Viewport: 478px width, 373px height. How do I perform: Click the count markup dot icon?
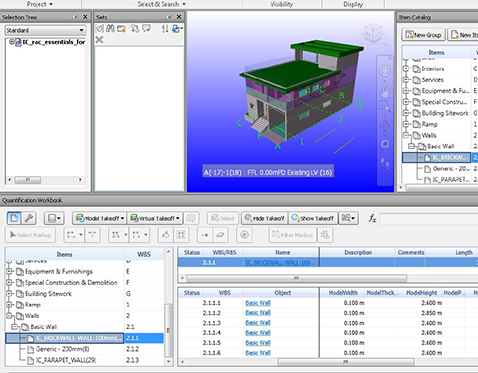coord(205,235)
